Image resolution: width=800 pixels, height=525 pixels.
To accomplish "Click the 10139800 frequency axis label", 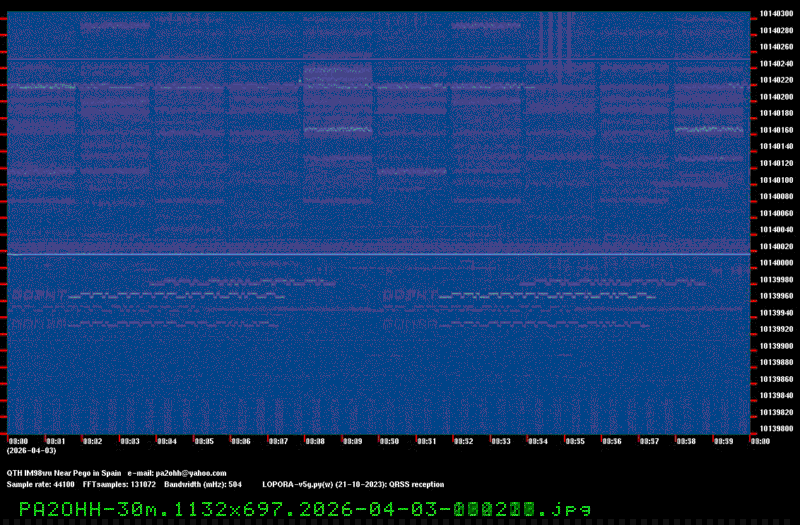I will (x=776, y=428).
